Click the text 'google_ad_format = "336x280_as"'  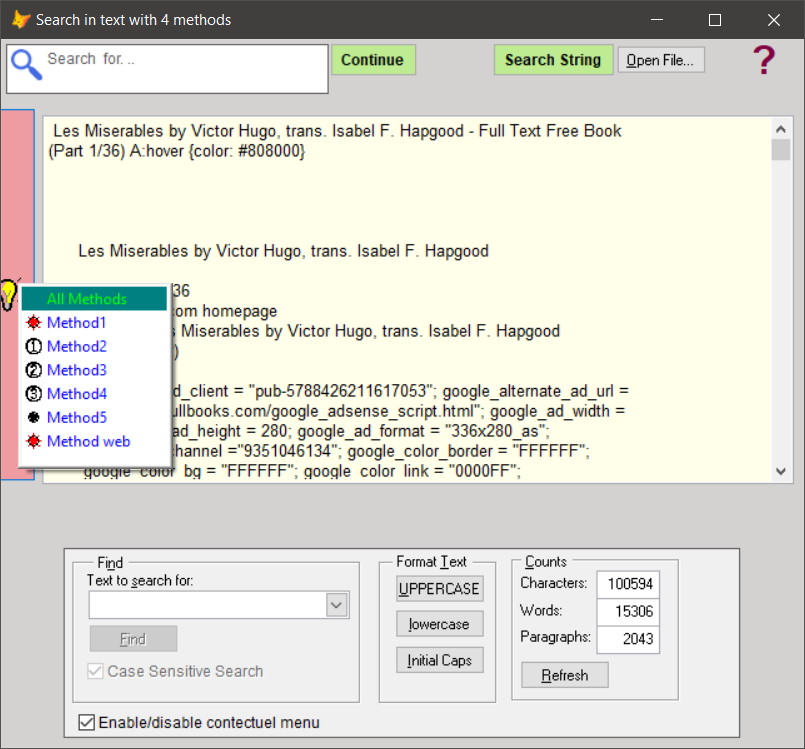tap(423, 431)
